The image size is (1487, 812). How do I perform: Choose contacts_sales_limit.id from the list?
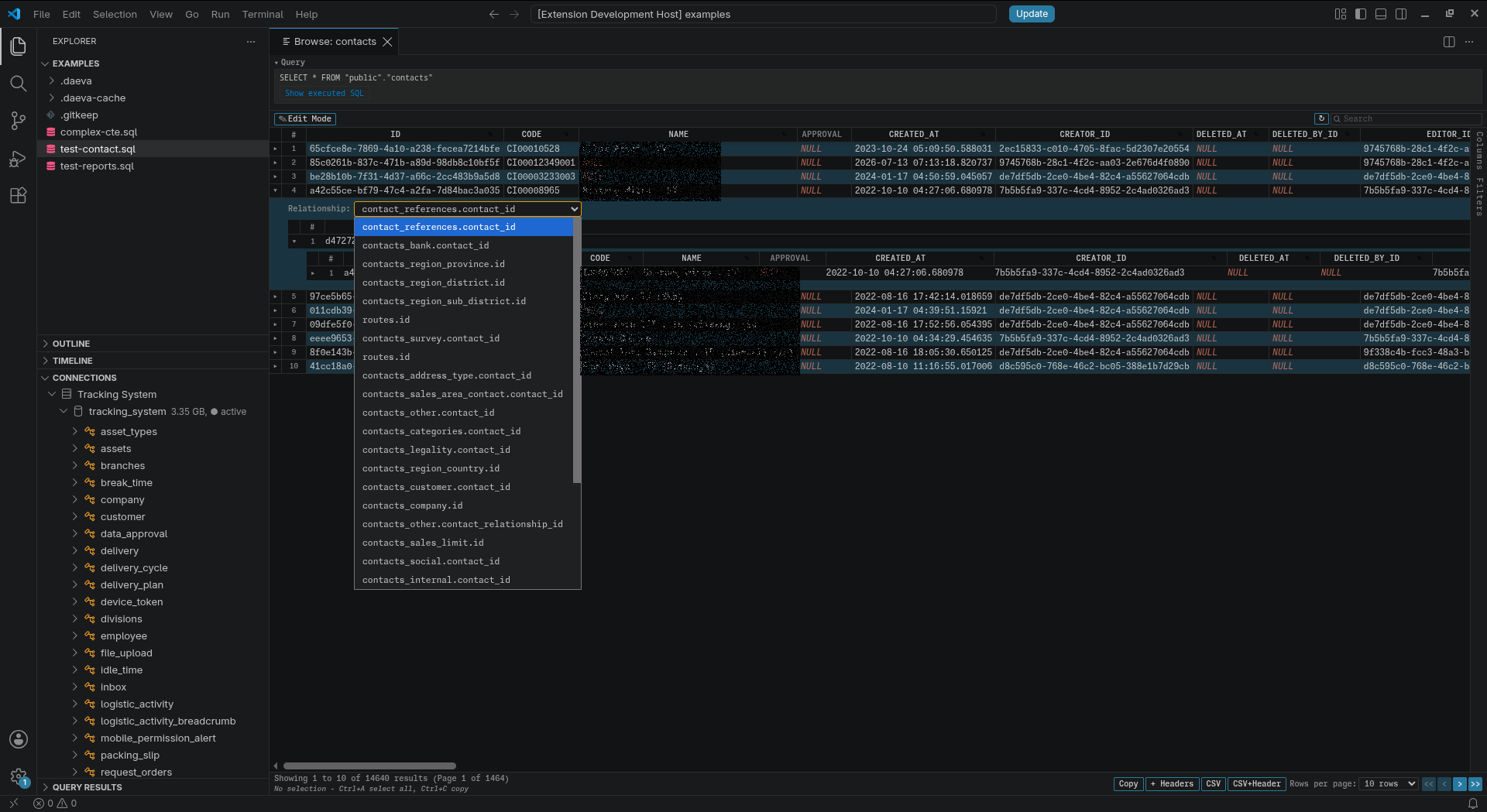click(x=463, y=543)
